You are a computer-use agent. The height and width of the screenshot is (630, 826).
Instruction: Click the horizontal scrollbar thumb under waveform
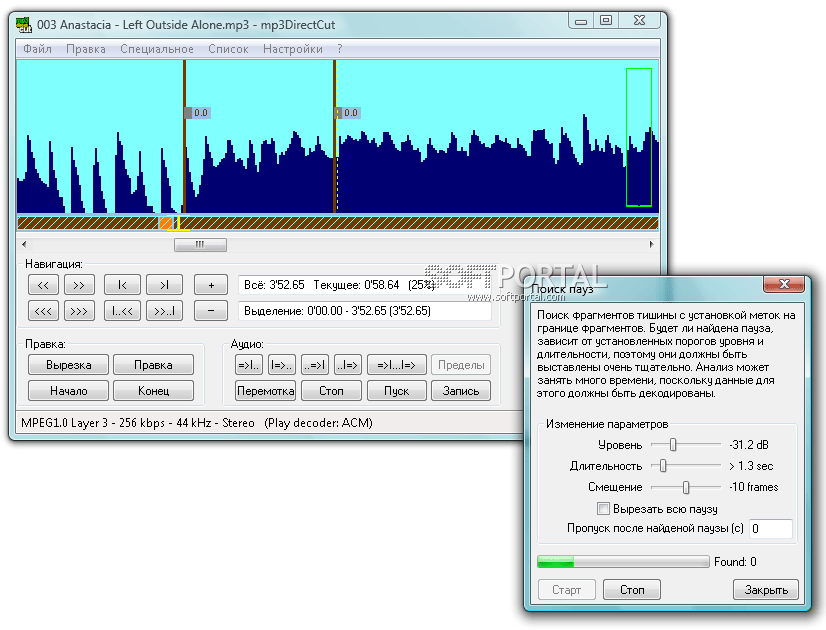(x=200, y=244)
